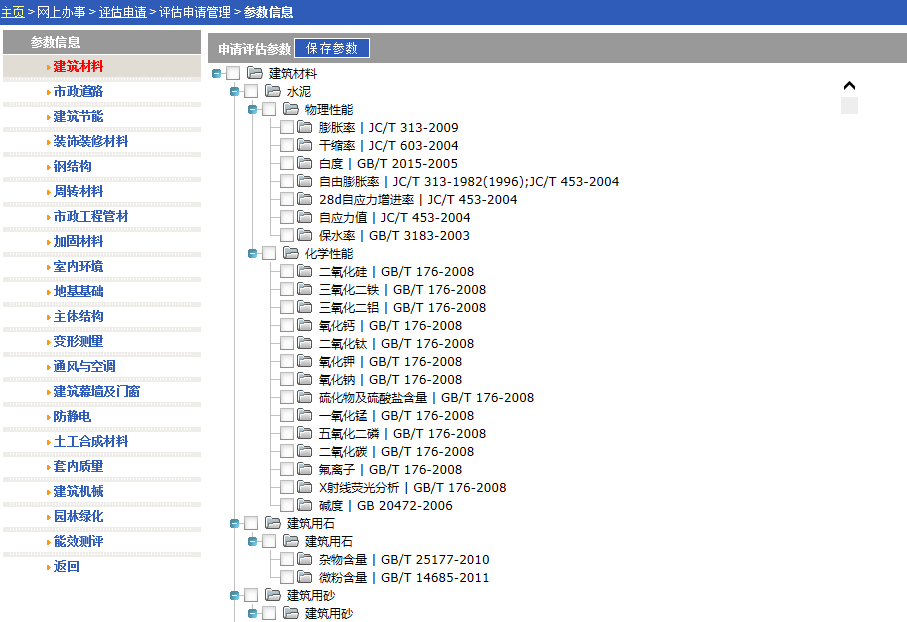
Task: Collapse the 化学性能 branch
Action: [x=253, y=254]
